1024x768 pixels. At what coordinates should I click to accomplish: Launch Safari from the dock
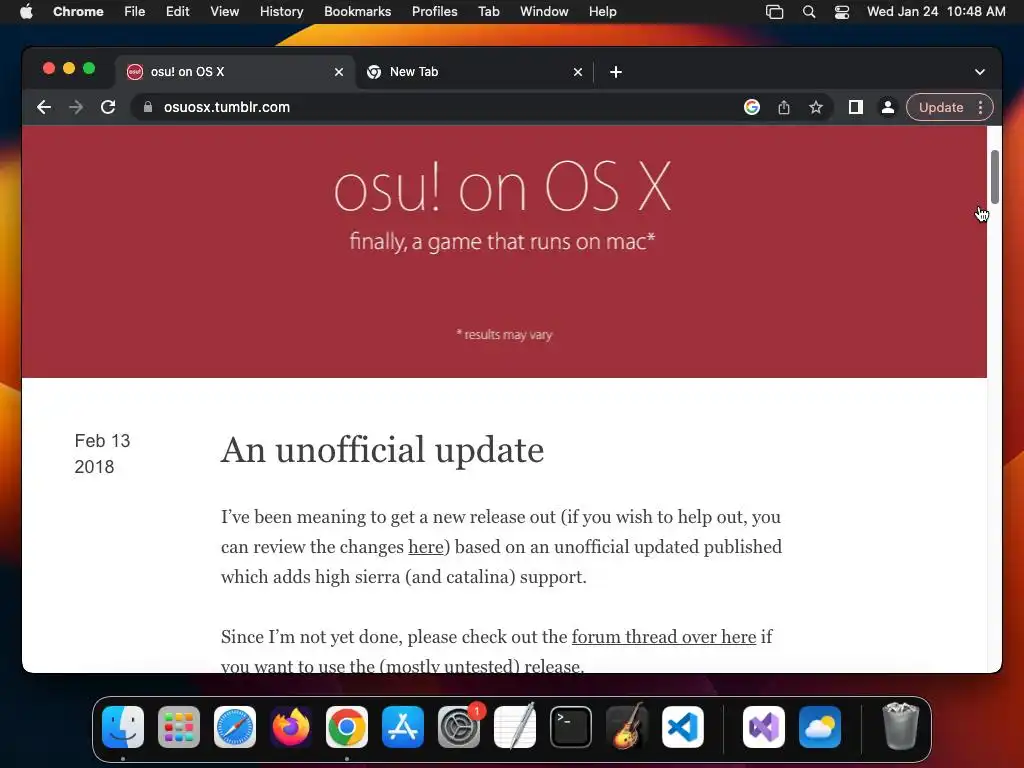[235, 727]
